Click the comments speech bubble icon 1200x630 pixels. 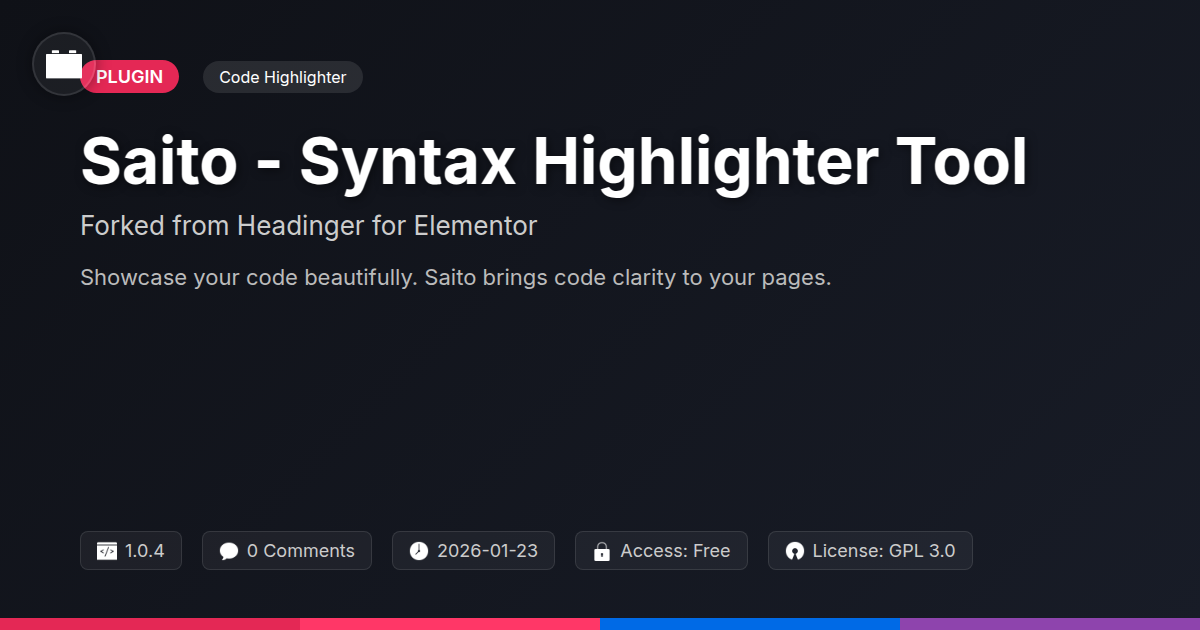tap(229, 551)
